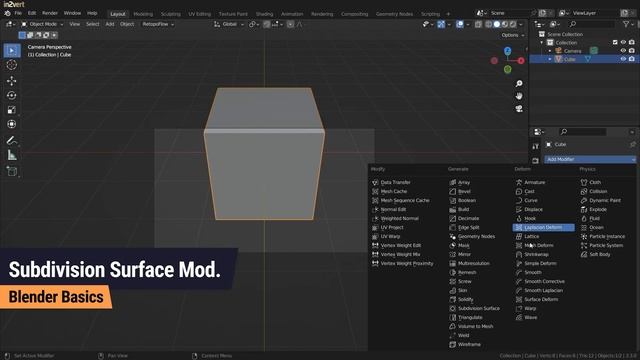Viewport: 640px width, 360px height.
Task: Add the Data Transfer modifier
Action: (391, 182)
